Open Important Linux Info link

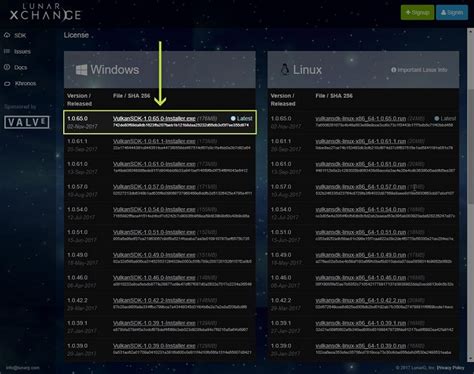tap(419, 70)
